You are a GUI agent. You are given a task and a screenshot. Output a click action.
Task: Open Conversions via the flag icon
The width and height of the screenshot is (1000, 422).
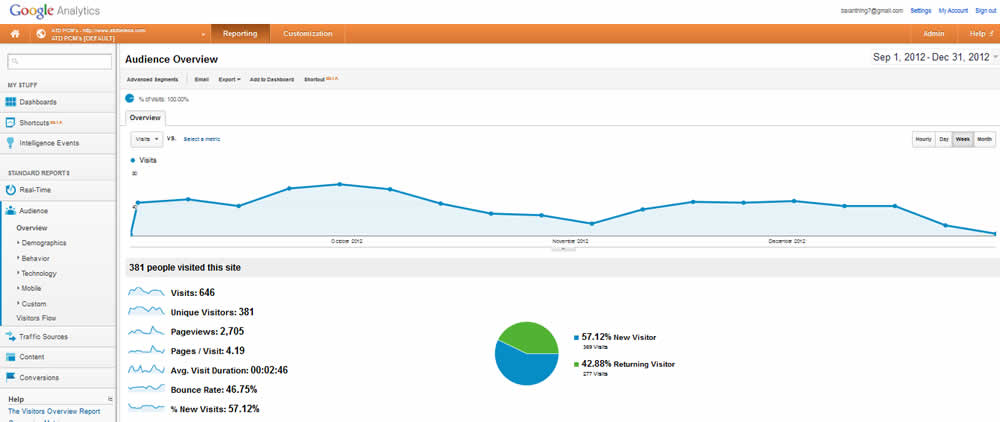pyautogui.click(x=11, y=378)
